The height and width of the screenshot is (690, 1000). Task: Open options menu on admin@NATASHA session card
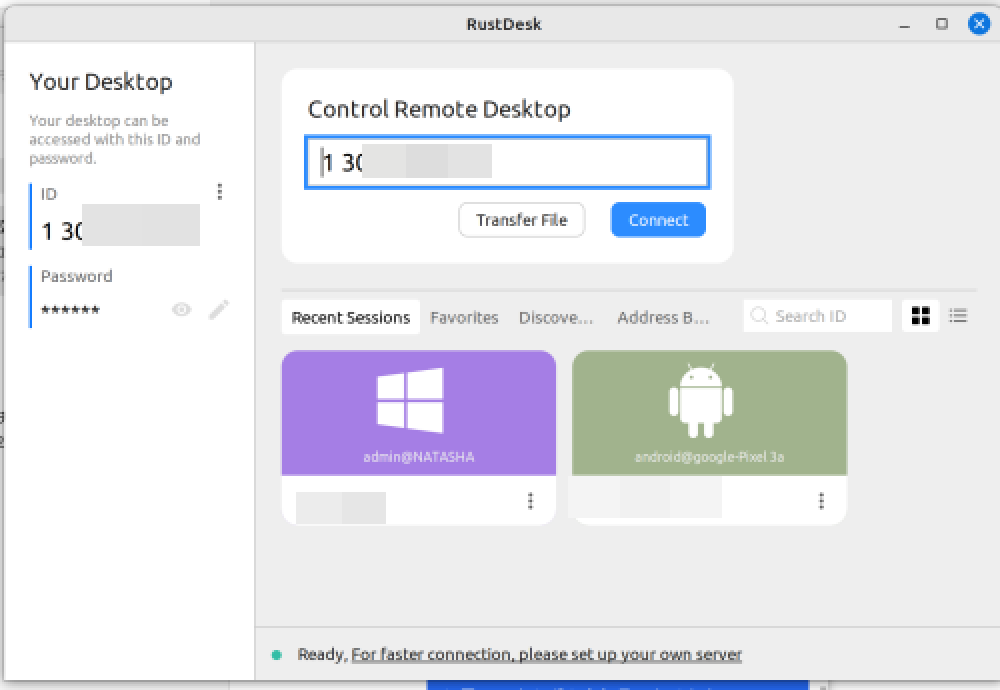pos(531,500)
